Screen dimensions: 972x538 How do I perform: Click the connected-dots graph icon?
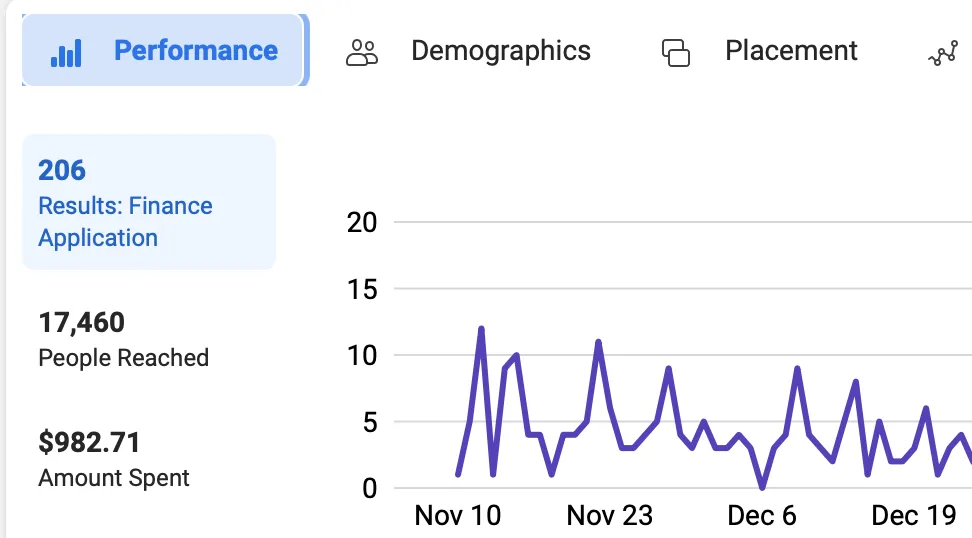tap(943, 53)
